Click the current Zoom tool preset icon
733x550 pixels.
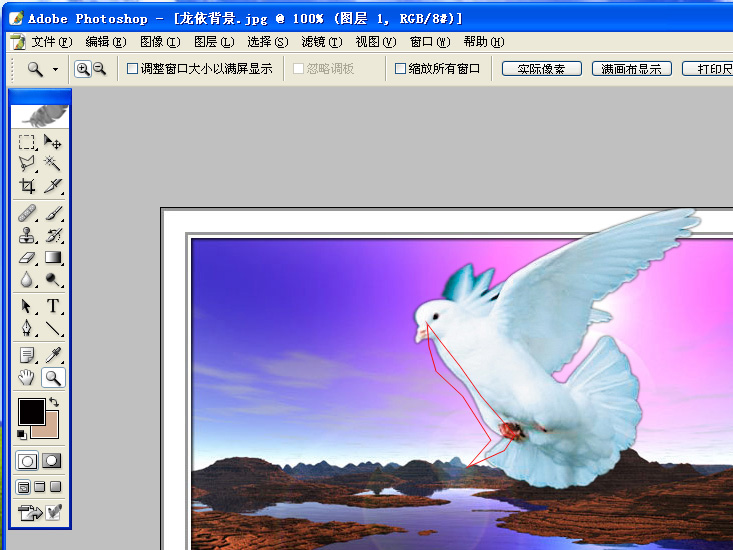[x=35, y=69]
